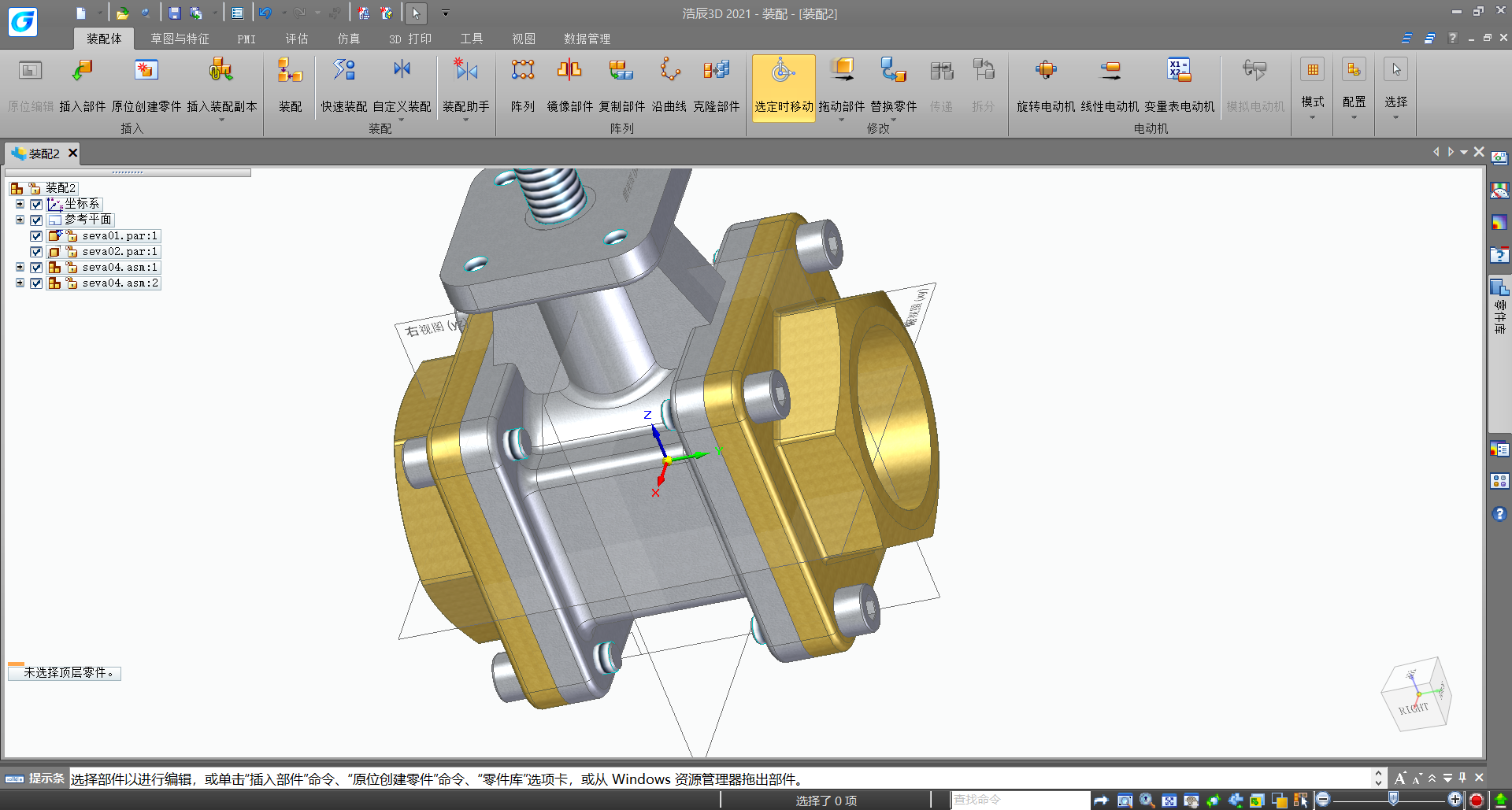Screen dimensions: 1512x810
Task: Click the 插入部件 (Insert Component) icon
Action: (83, 71)
